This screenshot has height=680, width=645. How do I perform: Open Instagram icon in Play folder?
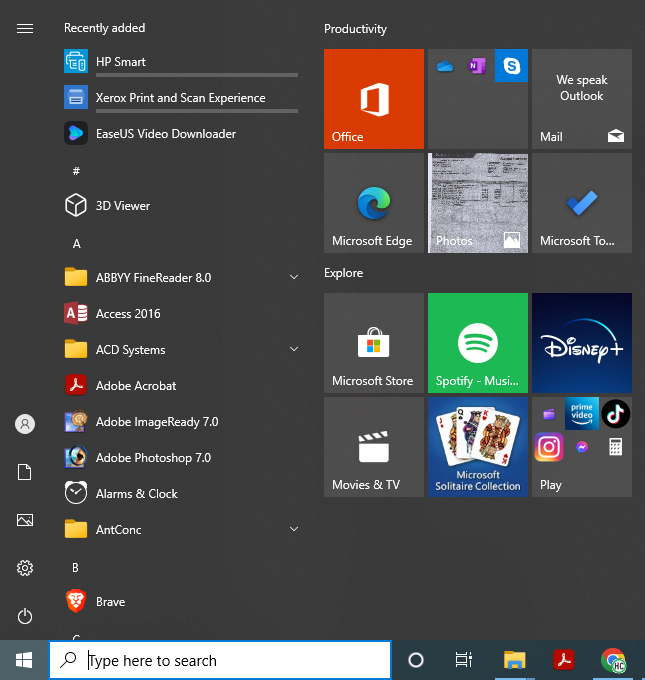[549, 447]
